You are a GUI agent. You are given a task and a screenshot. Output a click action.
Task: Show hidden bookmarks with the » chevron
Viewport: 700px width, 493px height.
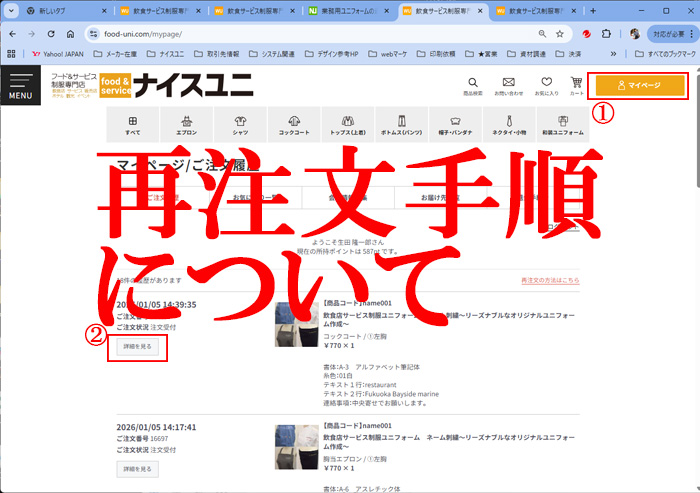point(613,54)
